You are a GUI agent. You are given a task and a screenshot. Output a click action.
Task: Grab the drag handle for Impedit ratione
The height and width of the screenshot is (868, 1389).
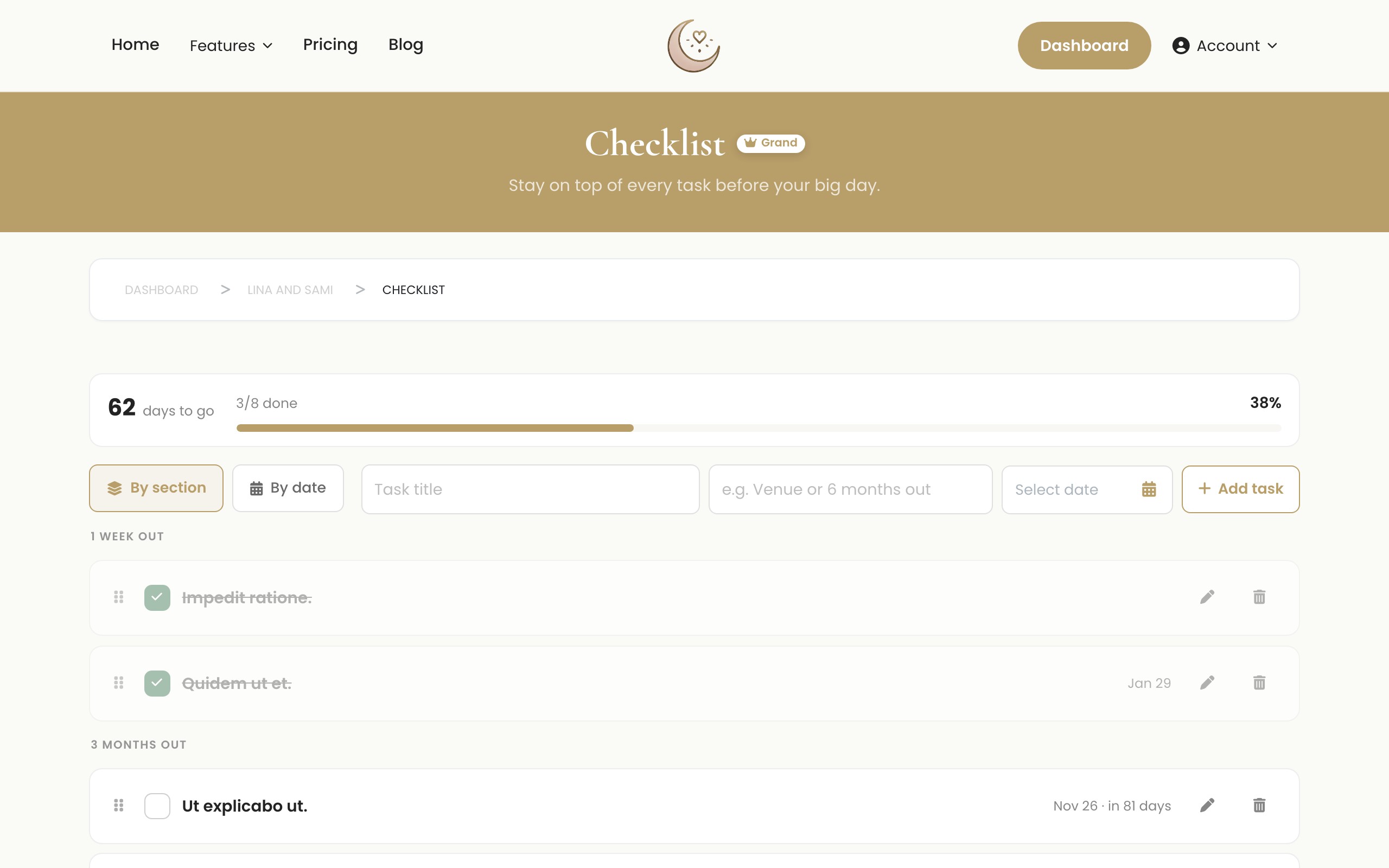tap(119, 597)
